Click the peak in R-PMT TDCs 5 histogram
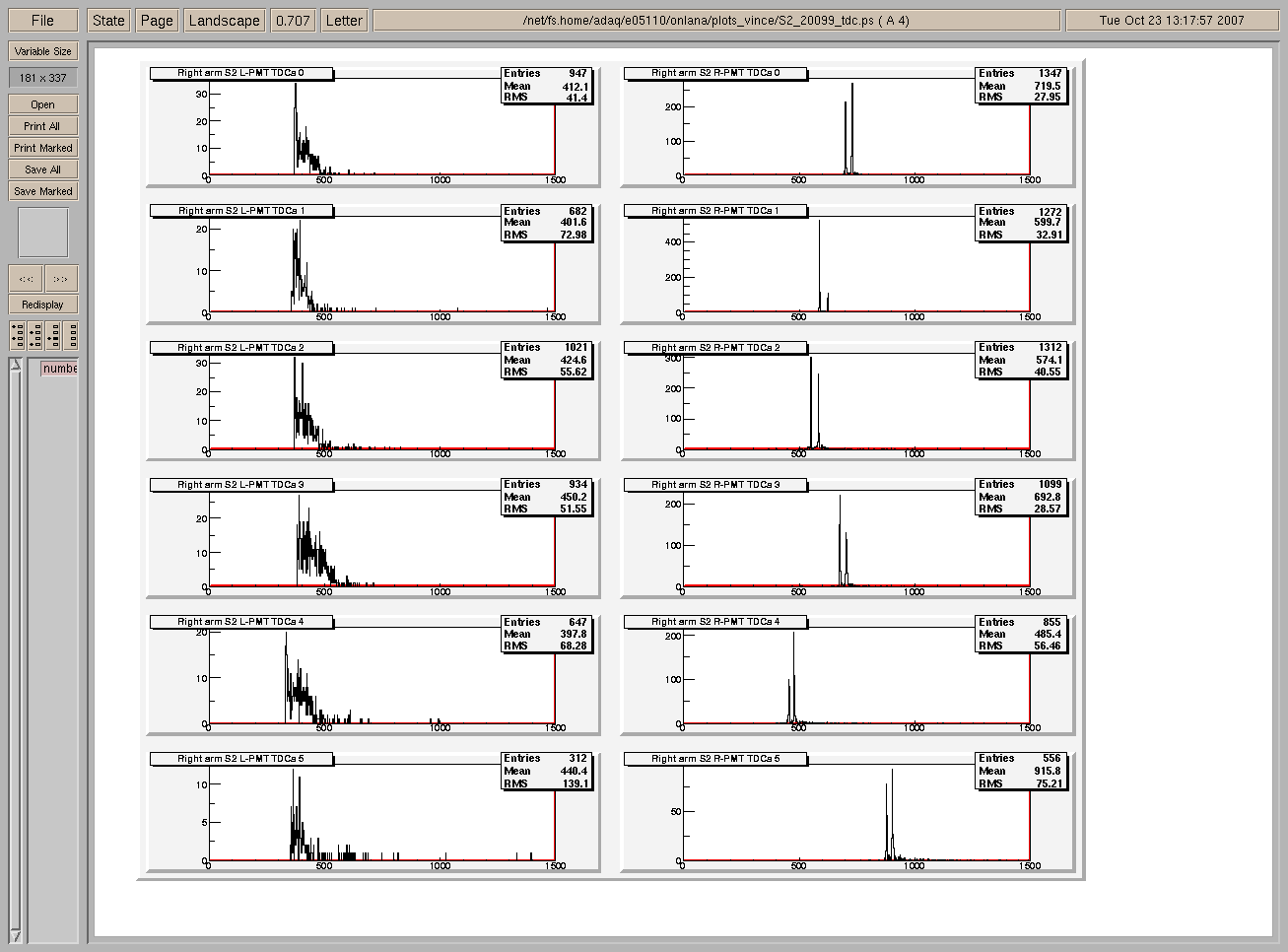 892,813
